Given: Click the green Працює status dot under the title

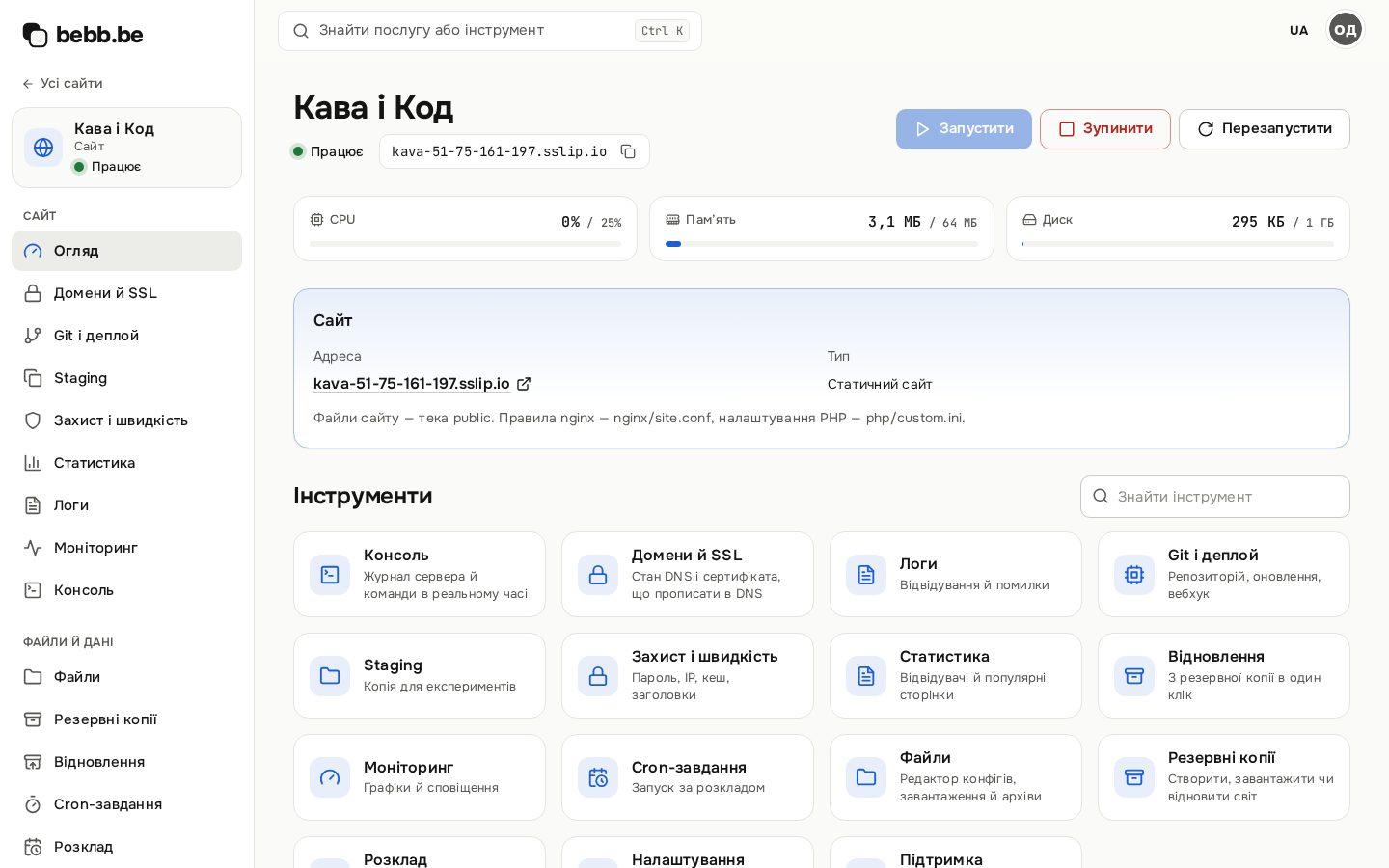Looking at the screenshot, I should coord(298,151).
